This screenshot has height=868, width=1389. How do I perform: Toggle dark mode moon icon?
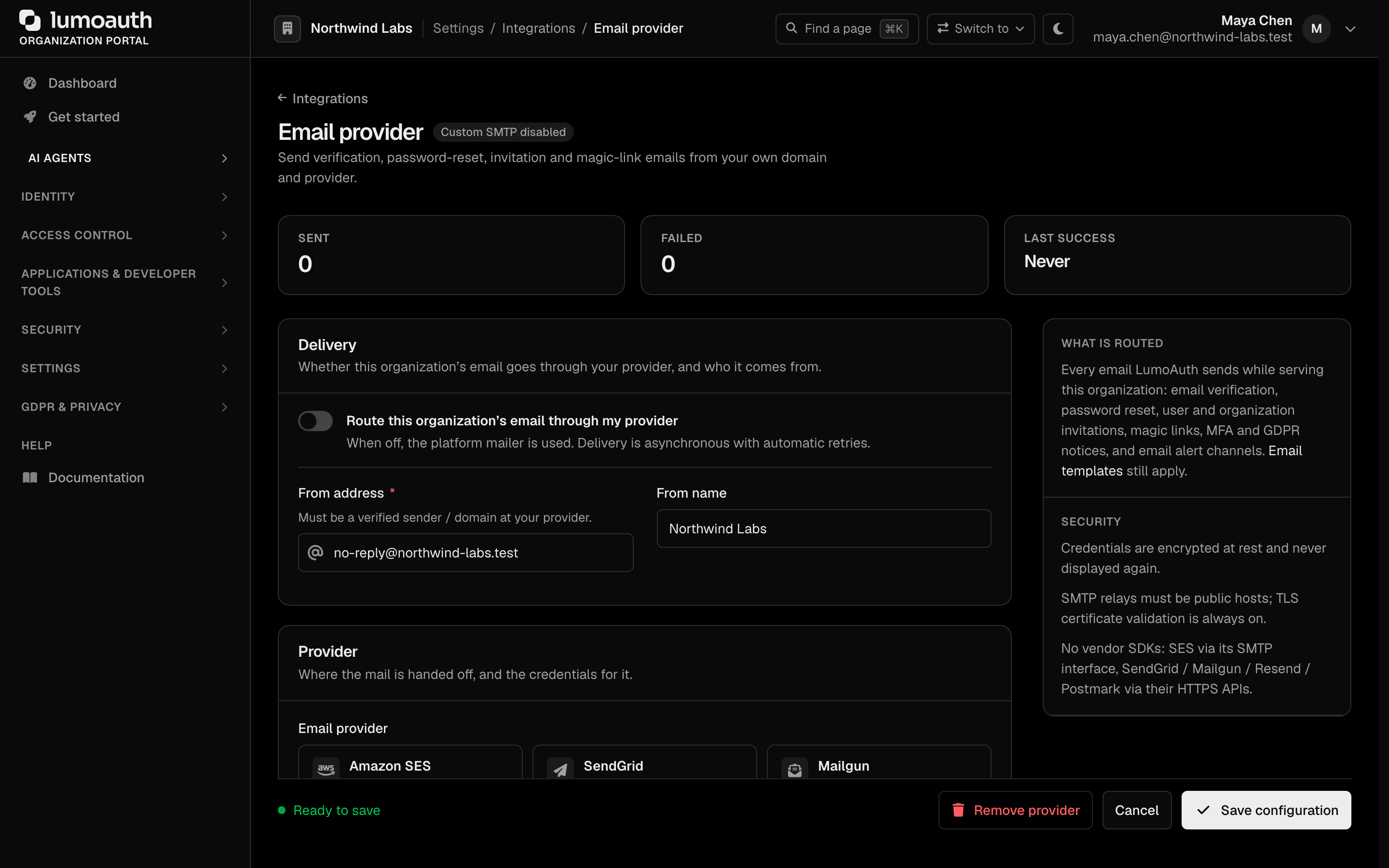[x=1058, y=28]
